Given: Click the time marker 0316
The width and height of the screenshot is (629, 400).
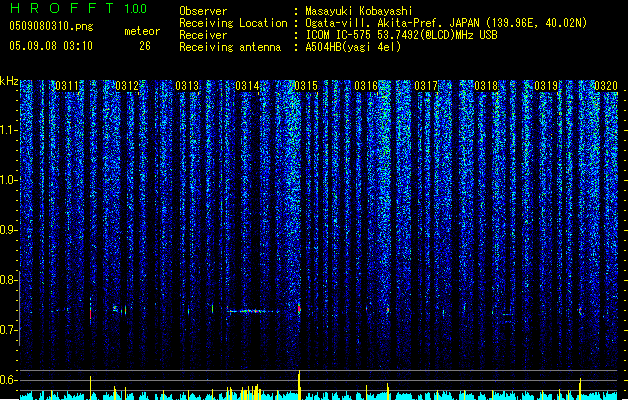Looking at the screenshot, I should pyautogui.click(x=366, y=86).
